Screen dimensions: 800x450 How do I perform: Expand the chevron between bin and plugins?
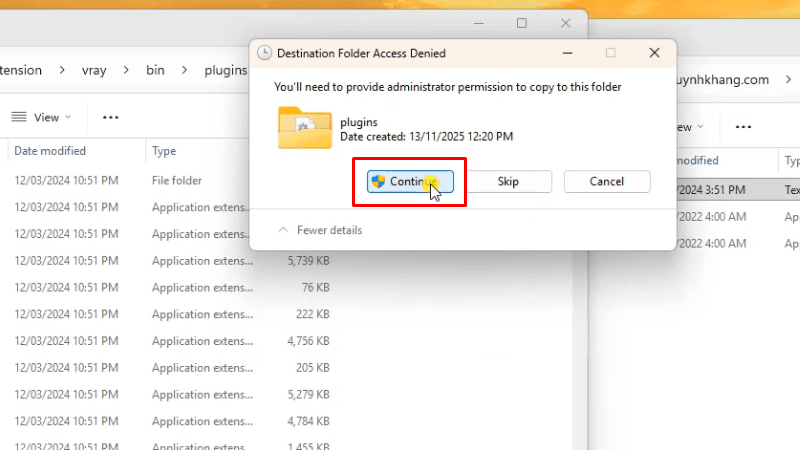click(181, 70)
